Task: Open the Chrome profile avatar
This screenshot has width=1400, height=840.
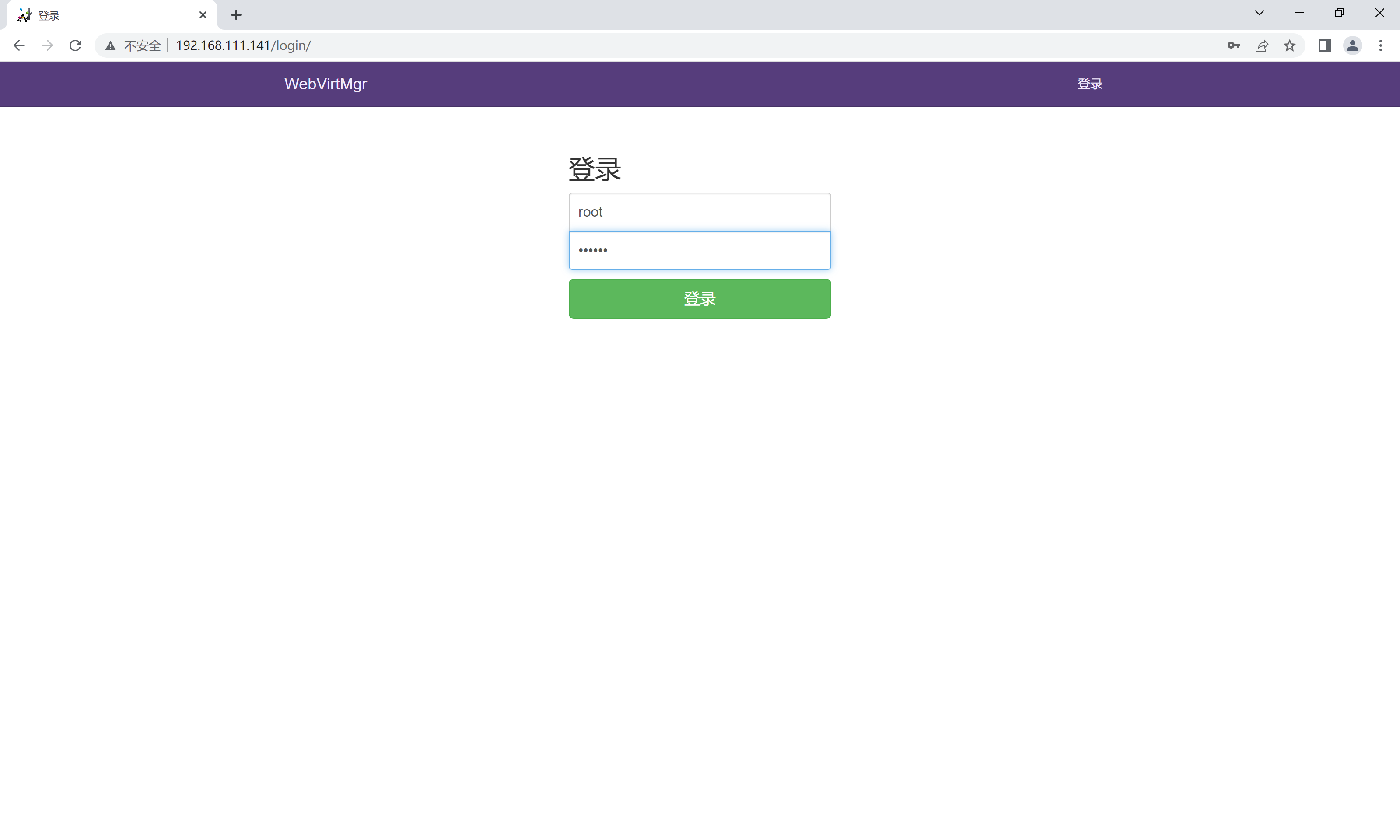Action: (x=1352, y=45)
